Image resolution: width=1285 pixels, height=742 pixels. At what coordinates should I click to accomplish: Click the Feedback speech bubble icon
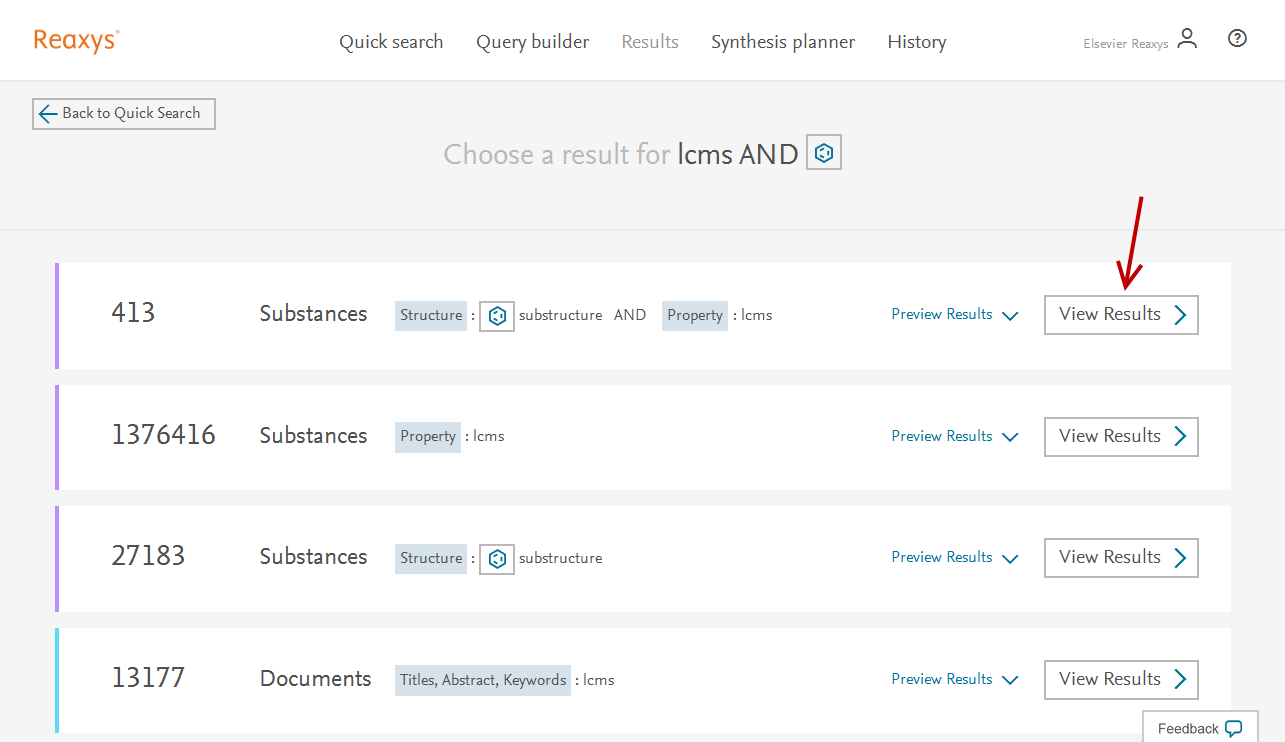(1234, 728)
